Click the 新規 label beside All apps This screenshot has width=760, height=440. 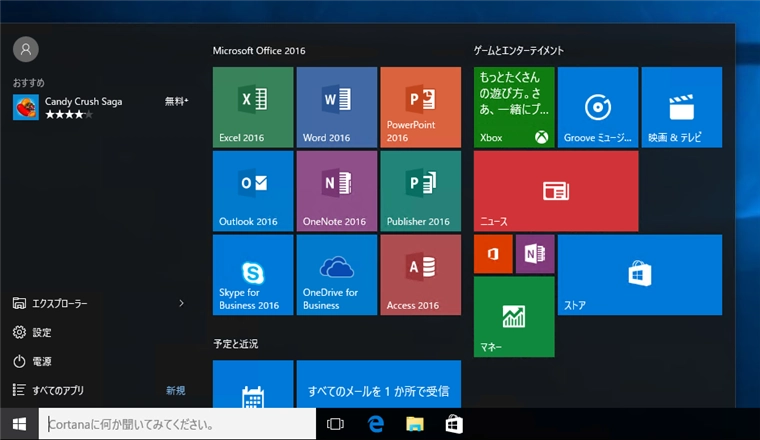pos(175,391)
